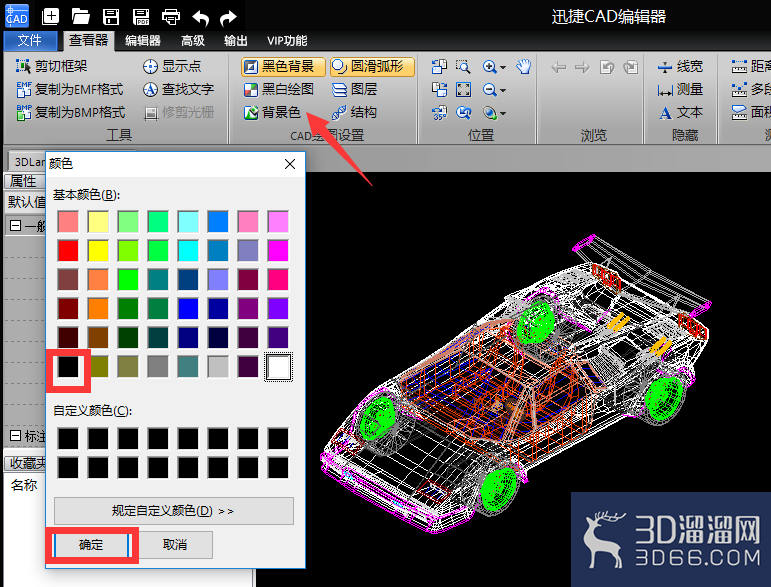This screenshot has width=771, height=587.
Task: Select the white basic color swatch
Action: [x=278, y=367]
